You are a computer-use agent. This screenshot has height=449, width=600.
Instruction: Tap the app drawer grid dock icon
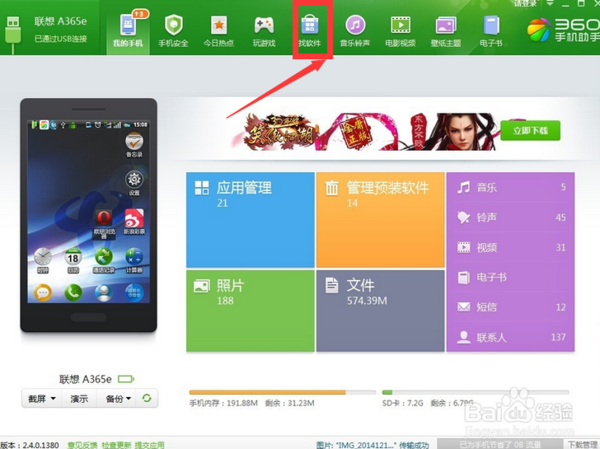click(134, 293)
